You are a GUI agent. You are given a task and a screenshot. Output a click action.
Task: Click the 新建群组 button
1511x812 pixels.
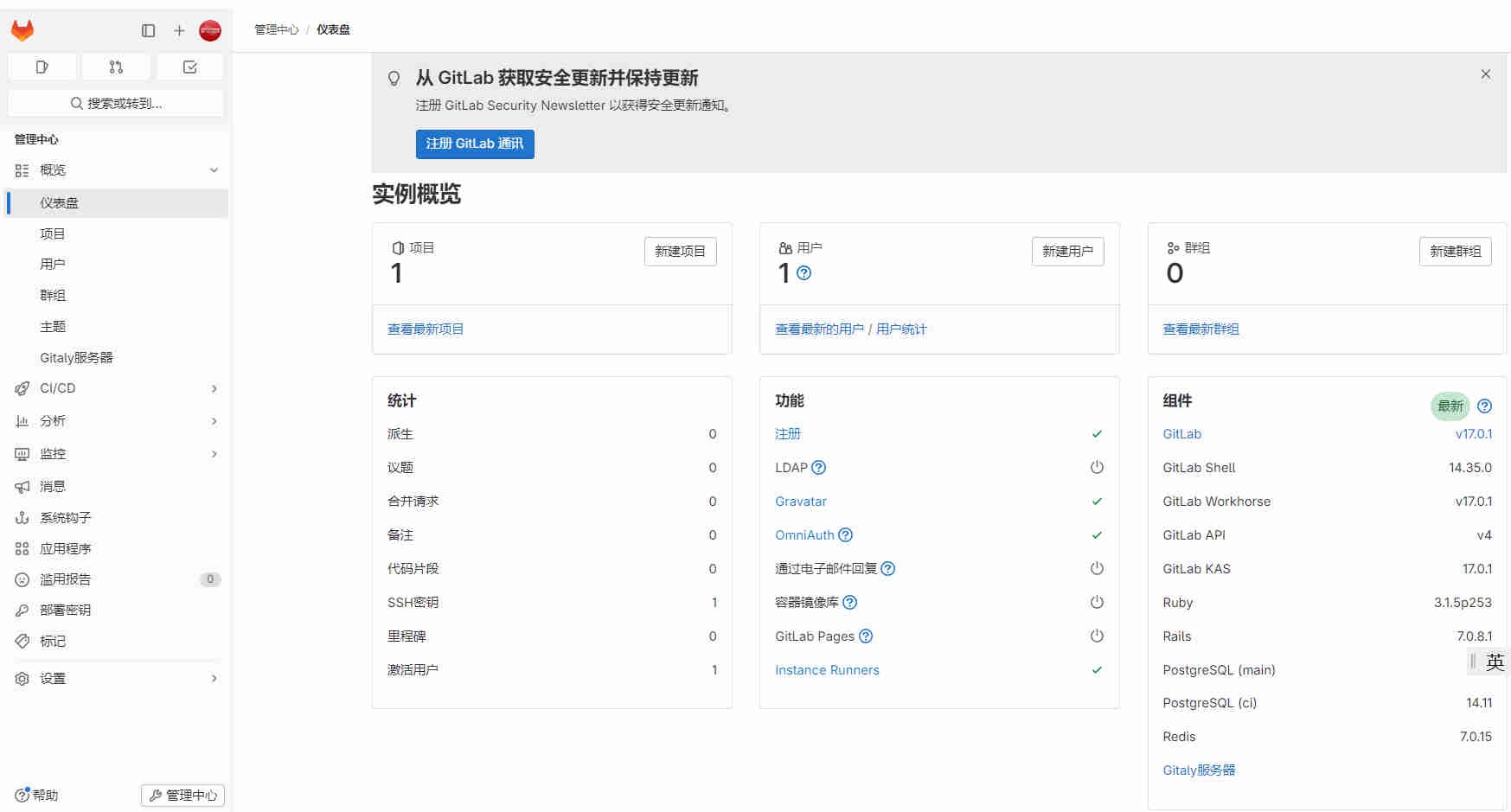(x=1455, y=252)
